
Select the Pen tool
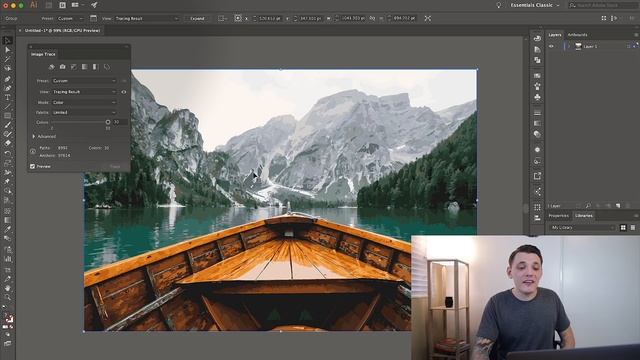point(7,78)
